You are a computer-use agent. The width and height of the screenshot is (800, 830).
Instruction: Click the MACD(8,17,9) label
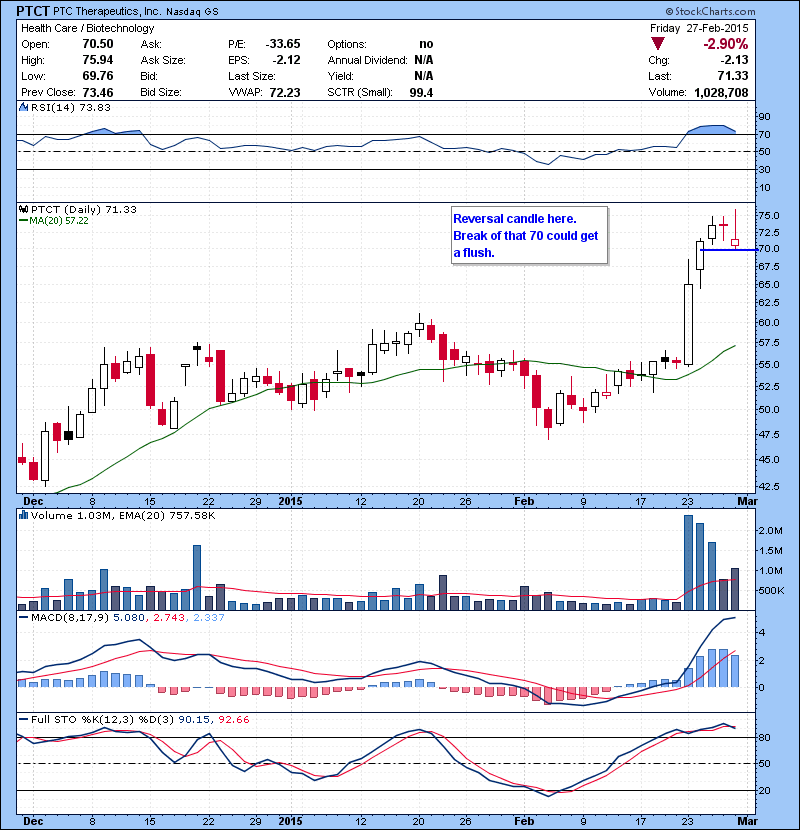71,618
